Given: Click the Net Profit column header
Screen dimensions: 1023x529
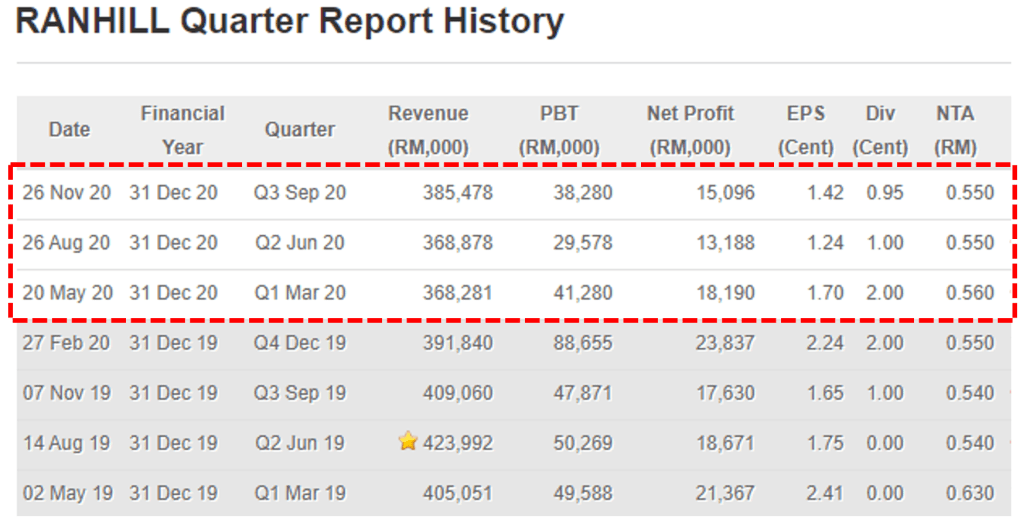Looking at the screenshot, I should 690,130.
